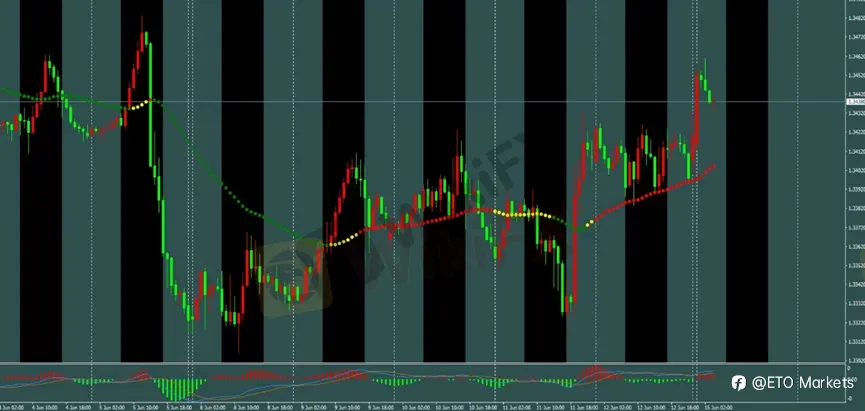Click the '9 Jun 02:00' time axis label

click(314, 407)
